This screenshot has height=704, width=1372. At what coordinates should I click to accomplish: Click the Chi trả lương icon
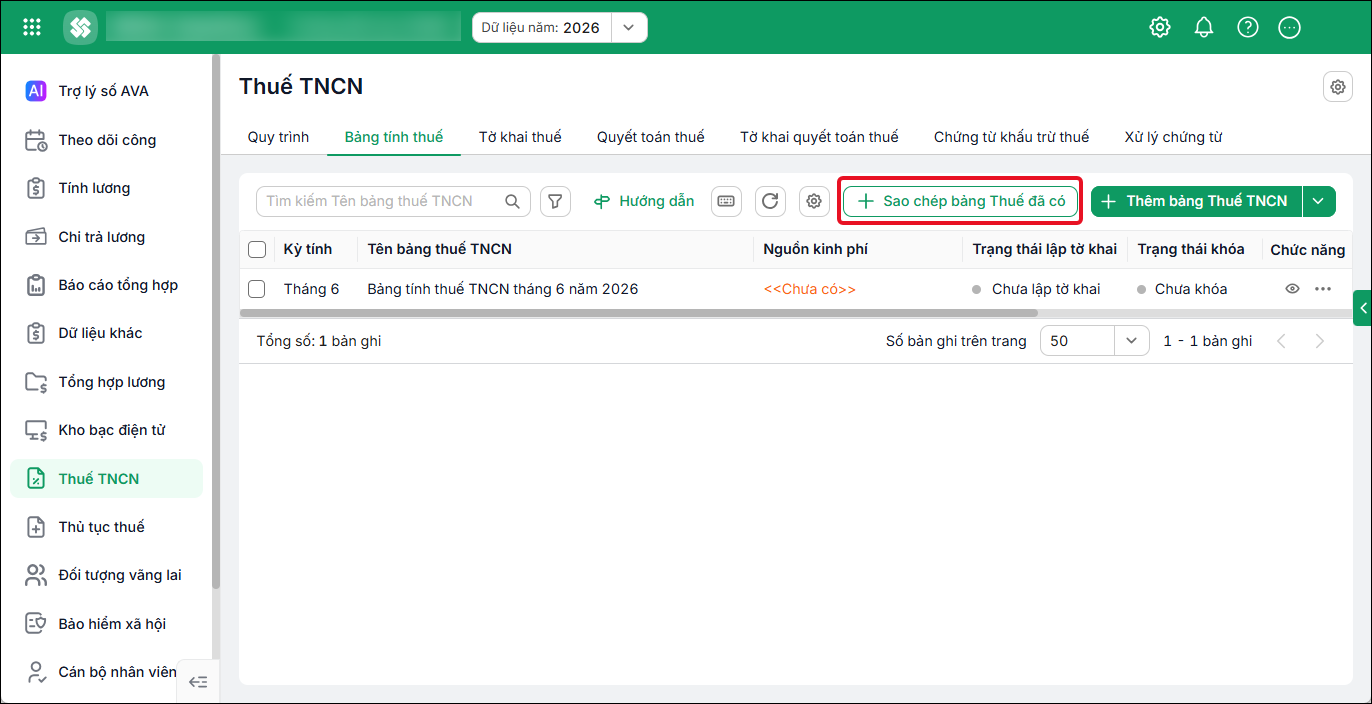coord(36,237)
